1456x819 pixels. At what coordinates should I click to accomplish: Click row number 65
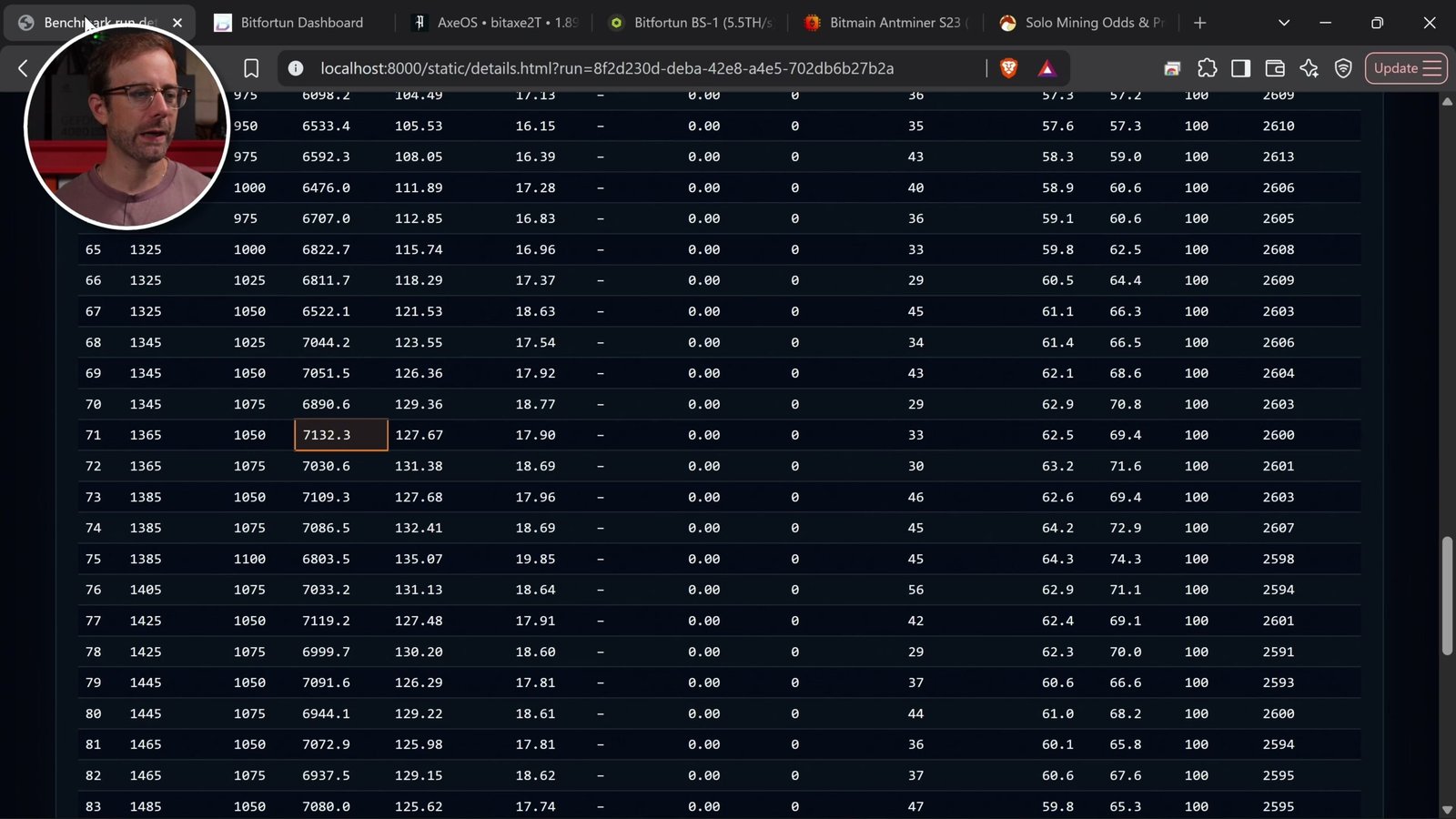(93, 249)
